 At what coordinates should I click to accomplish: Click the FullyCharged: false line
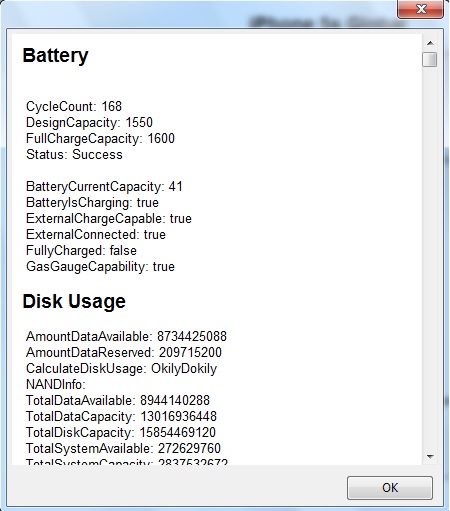(x=81, y=250)
